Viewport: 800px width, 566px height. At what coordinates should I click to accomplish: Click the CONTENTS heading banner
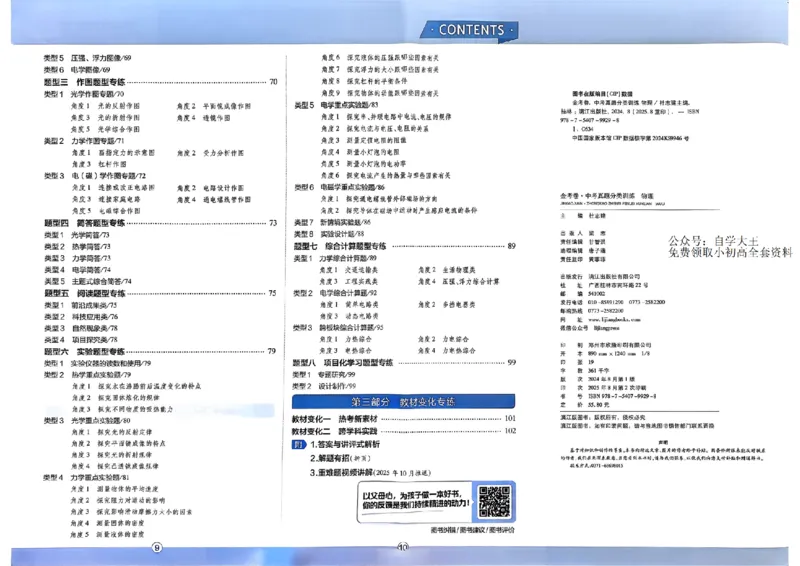point(469,30)
